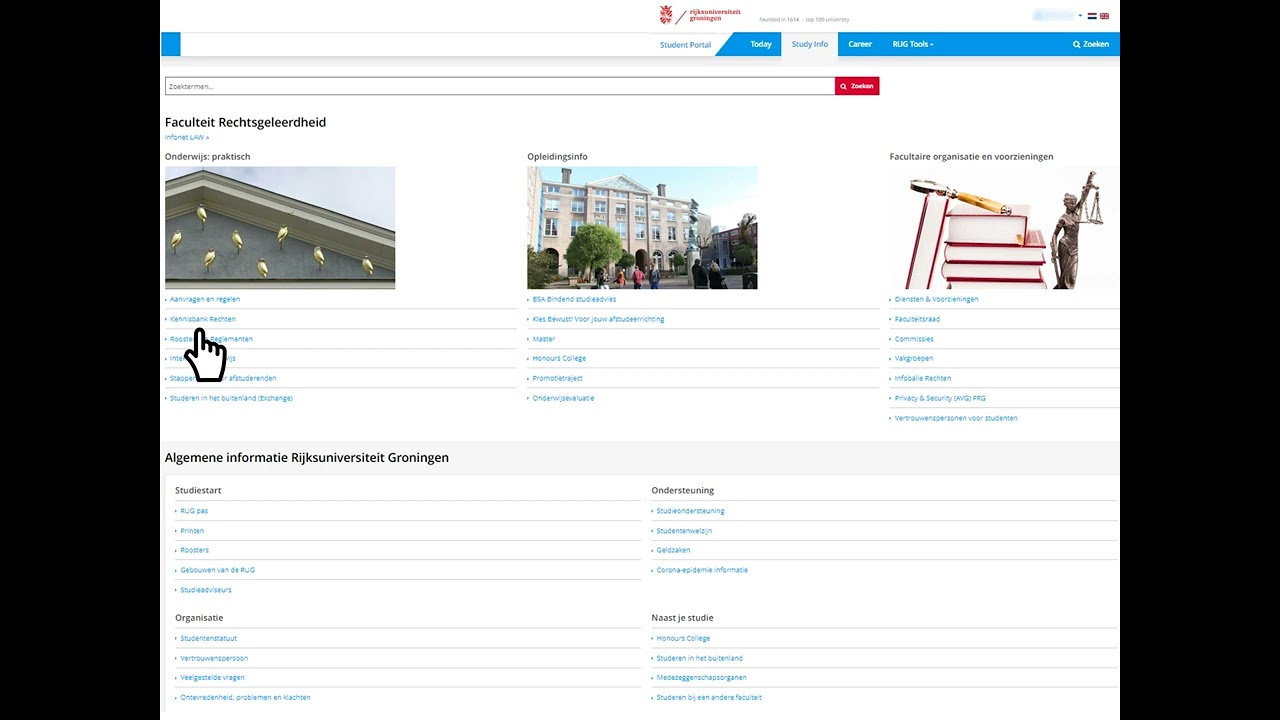The width and height of the screenshot is (1280, 720).
Task: Open the Studieadviseurs link
Action: [206, 590]
